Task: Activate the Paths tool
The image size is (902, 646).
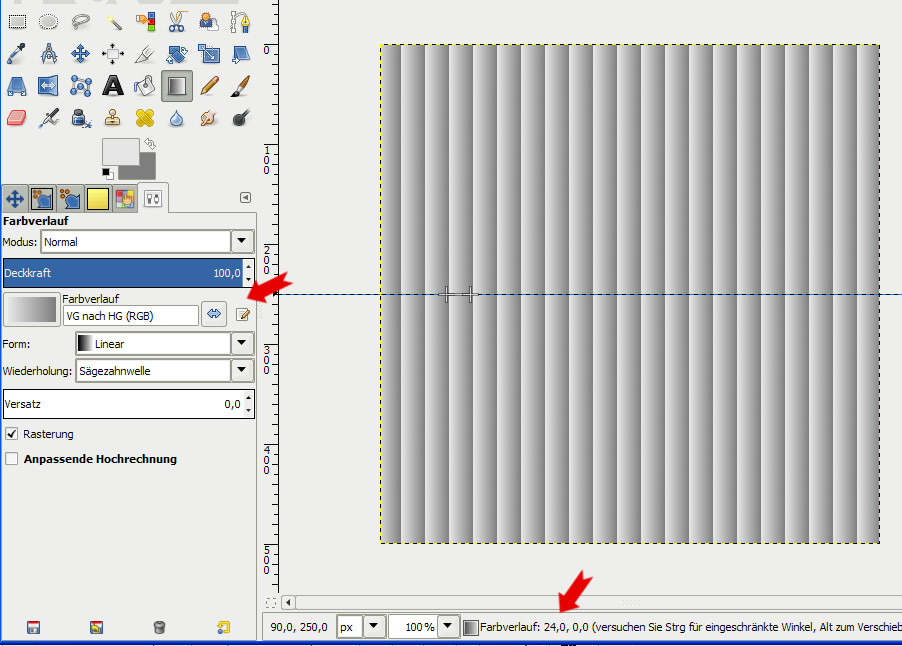Action: 240,22
